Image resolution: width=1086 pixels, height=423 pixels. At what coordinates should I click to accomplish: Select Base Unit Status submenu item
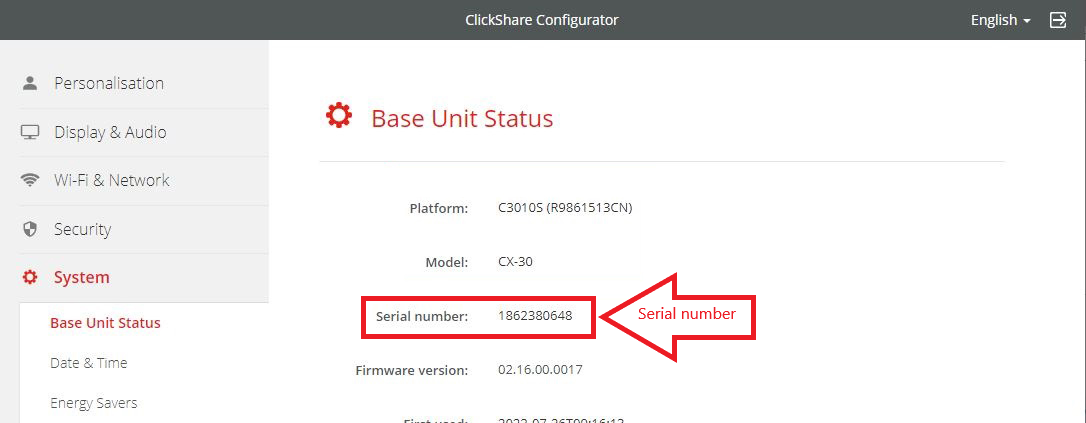(105, 323)
